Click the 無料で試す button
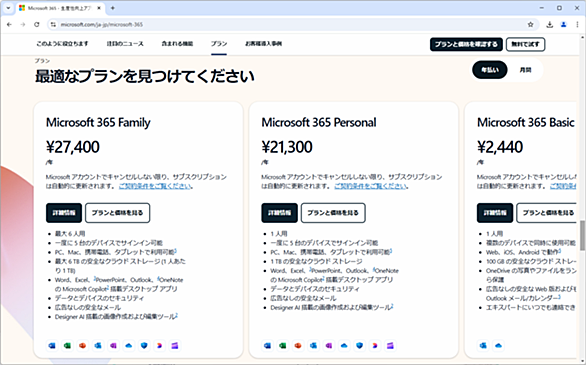Viewport: 586px width, 365px height. pos(525,44)
